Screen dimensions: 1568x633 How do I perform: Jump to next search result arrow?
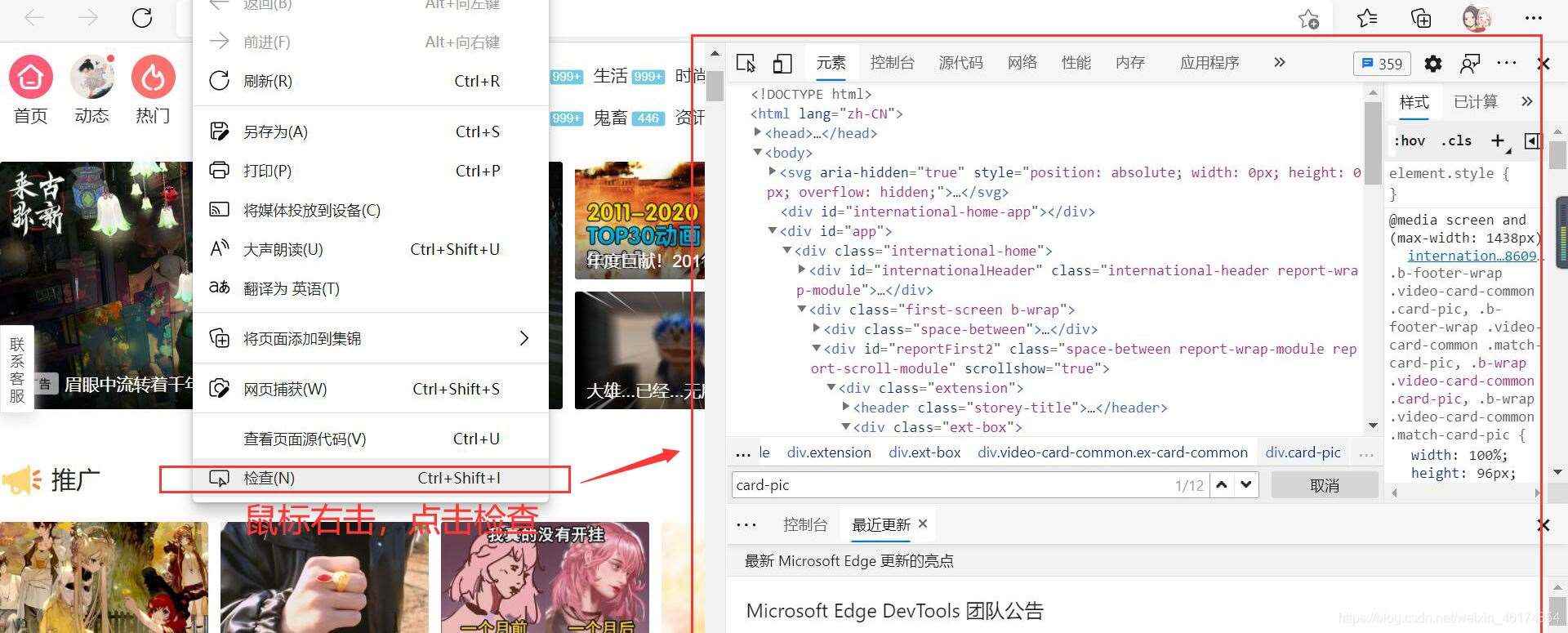coord(1245,484)
